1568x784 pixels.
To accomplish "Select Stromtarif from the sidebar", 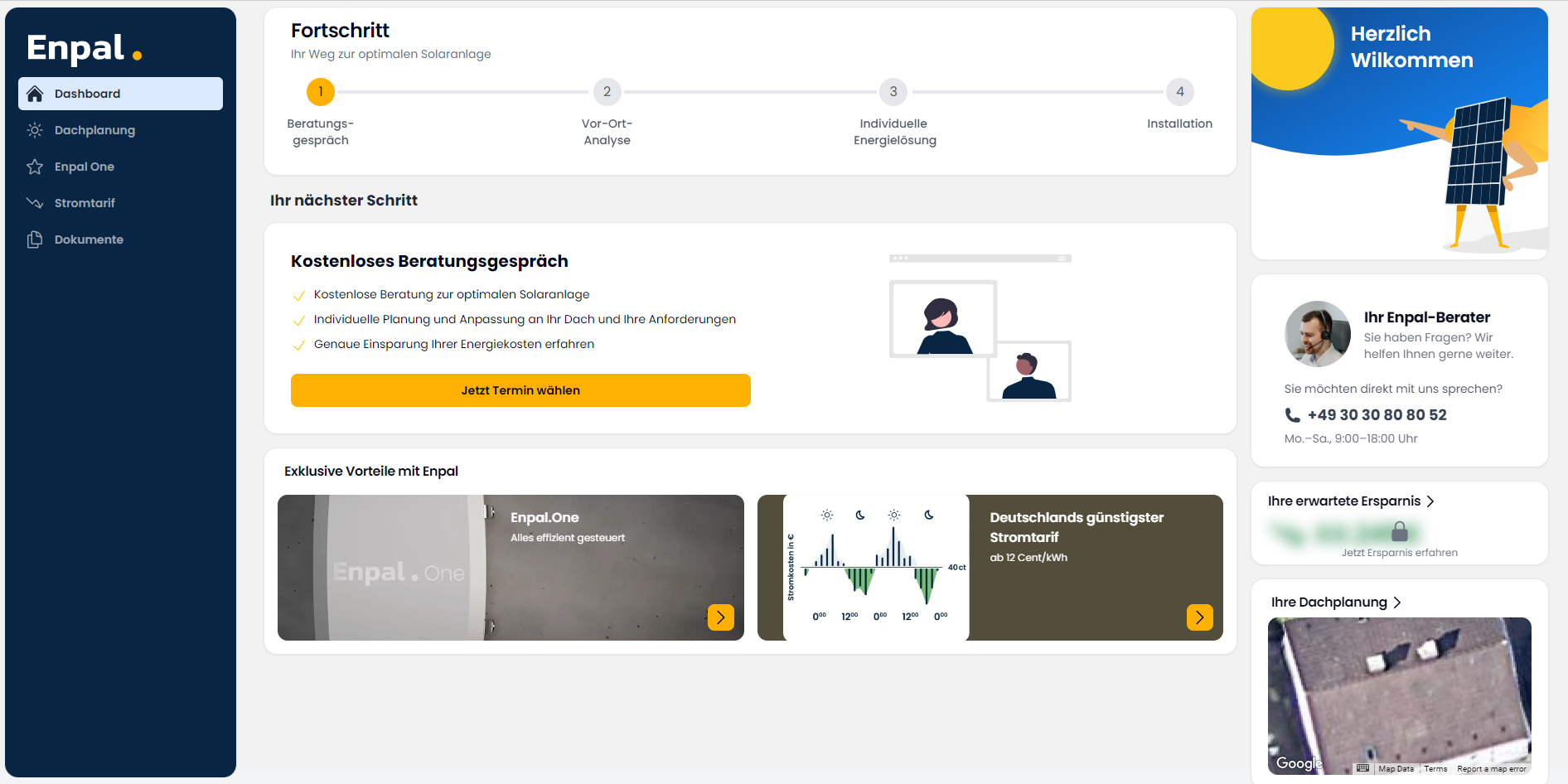I will (120, 203).
